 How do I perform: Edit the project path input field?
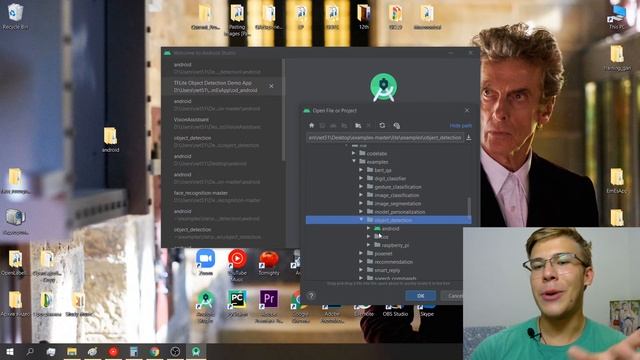[385, 138]
